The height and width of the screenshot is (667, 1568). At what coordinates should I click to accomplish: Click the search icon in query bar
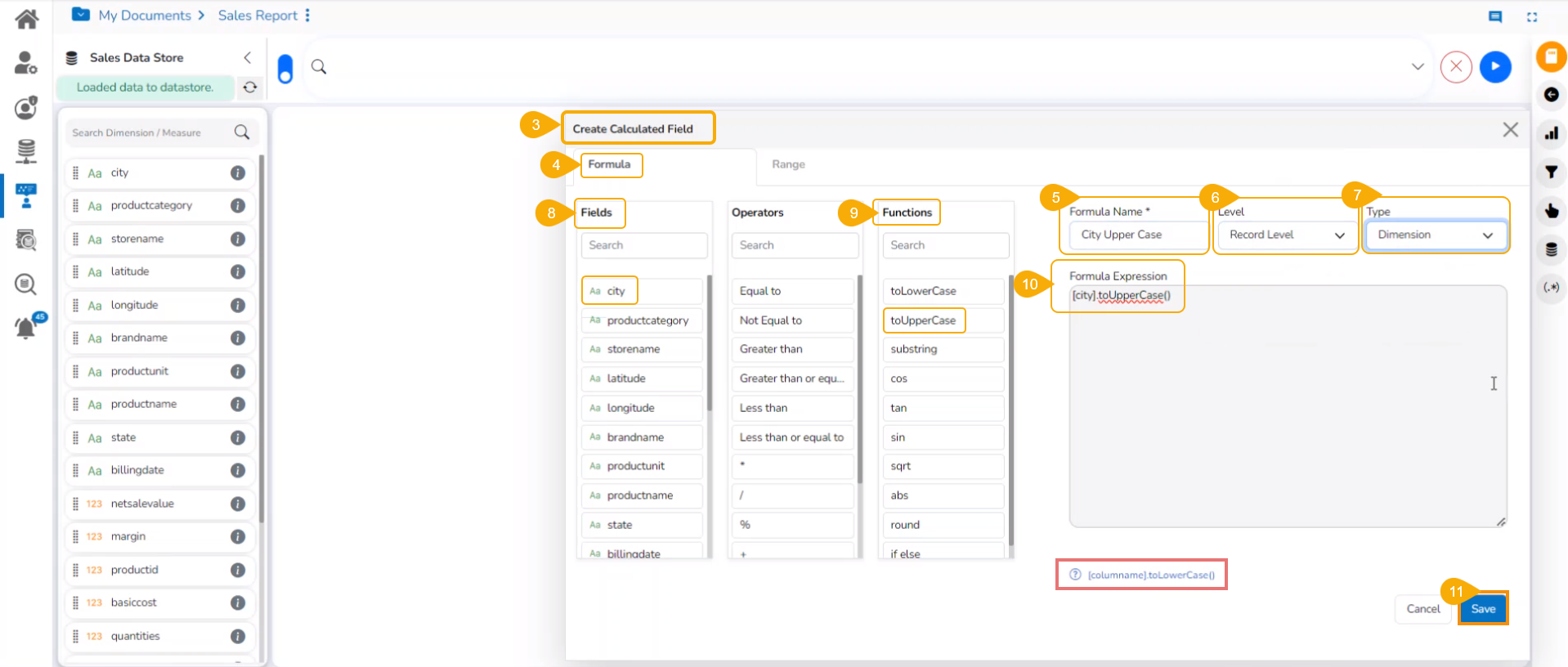[319, 67]
